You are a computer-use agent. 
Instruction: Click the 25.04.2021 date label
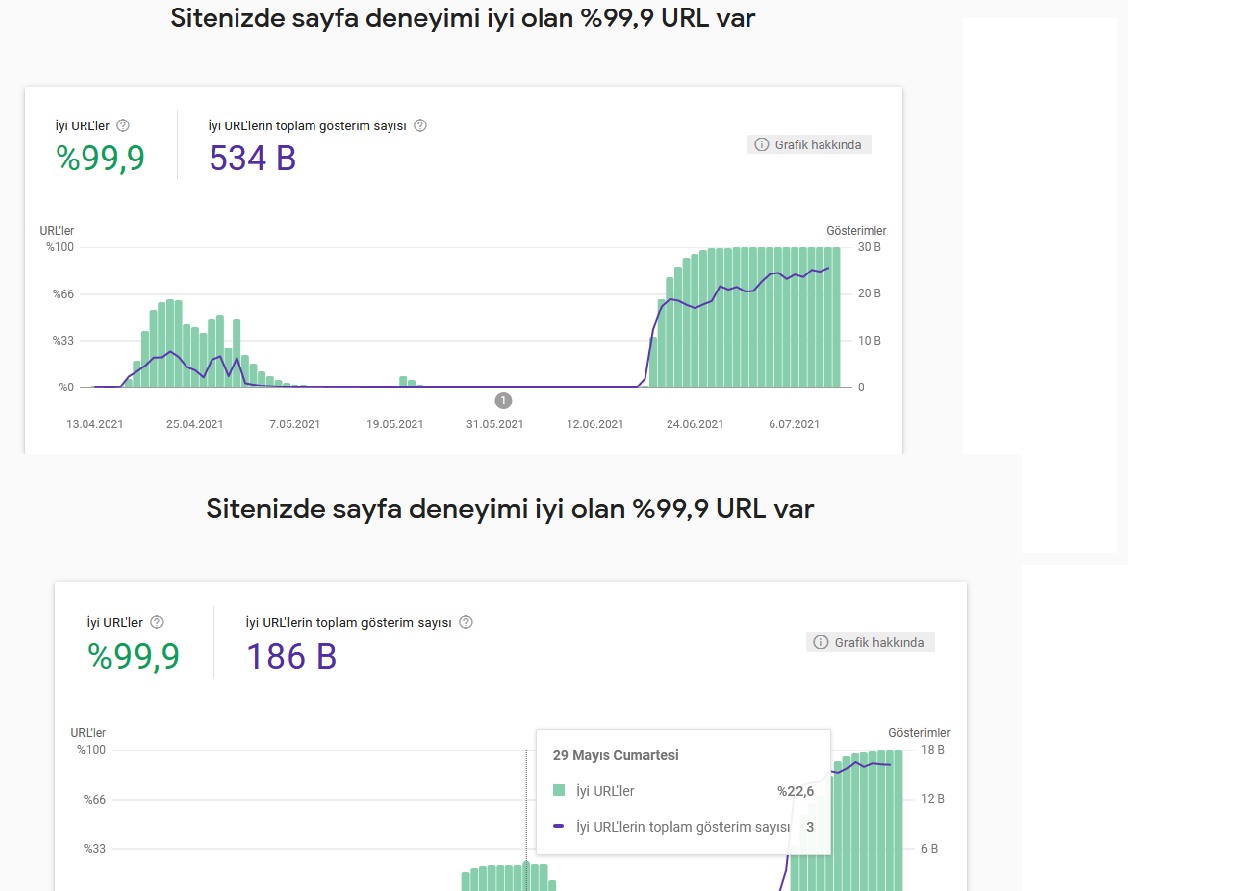click(x=195, y=424)
